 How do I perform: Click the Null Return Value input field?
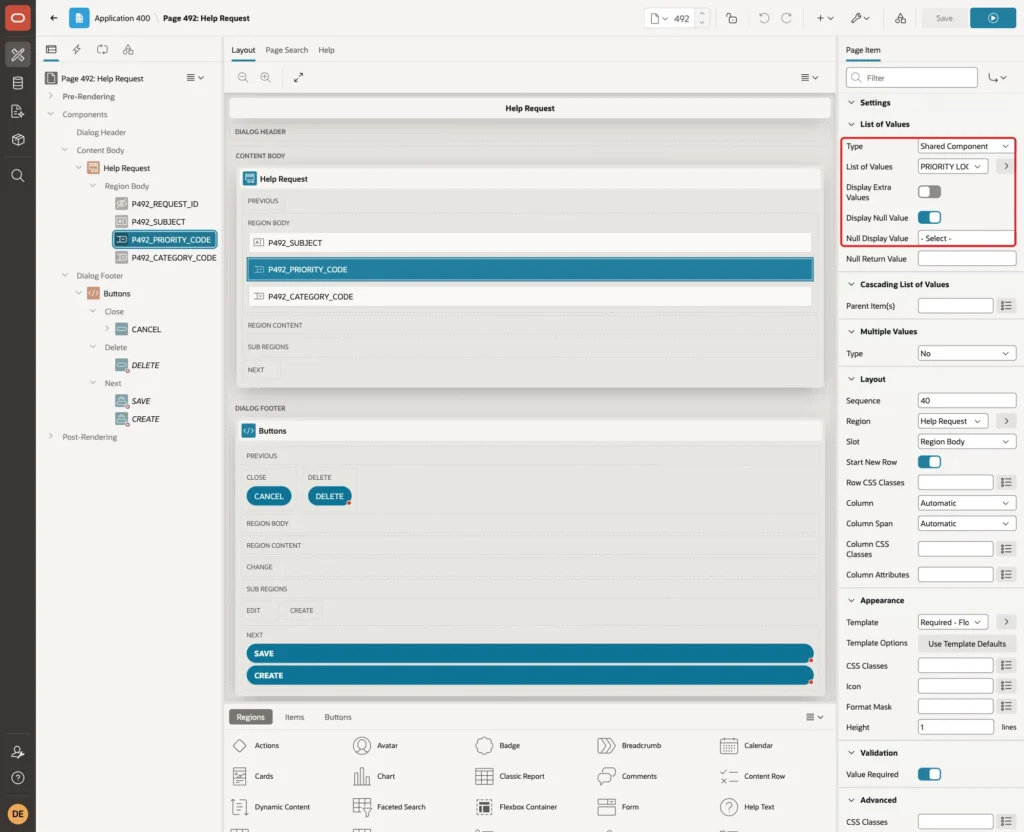966,259
